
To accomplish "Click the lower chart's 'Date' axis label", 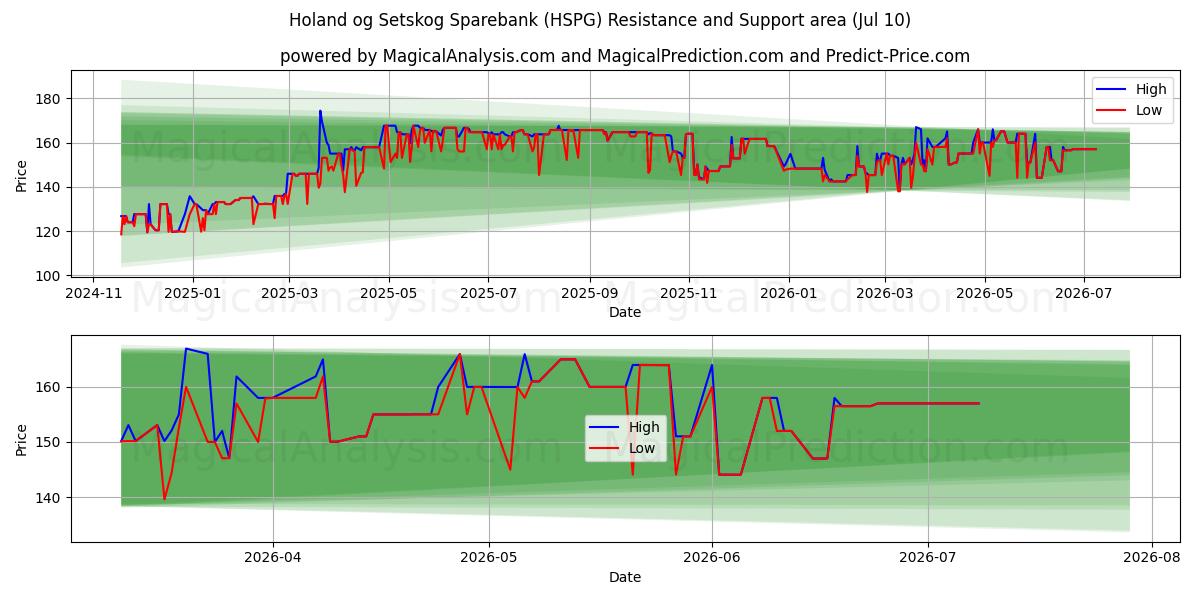I will (625, 578).
